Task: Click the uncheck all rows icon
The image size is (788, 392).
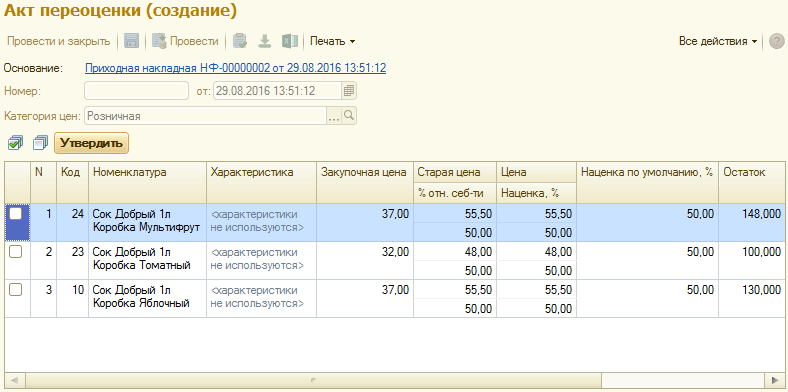Action: coord(40,143)
